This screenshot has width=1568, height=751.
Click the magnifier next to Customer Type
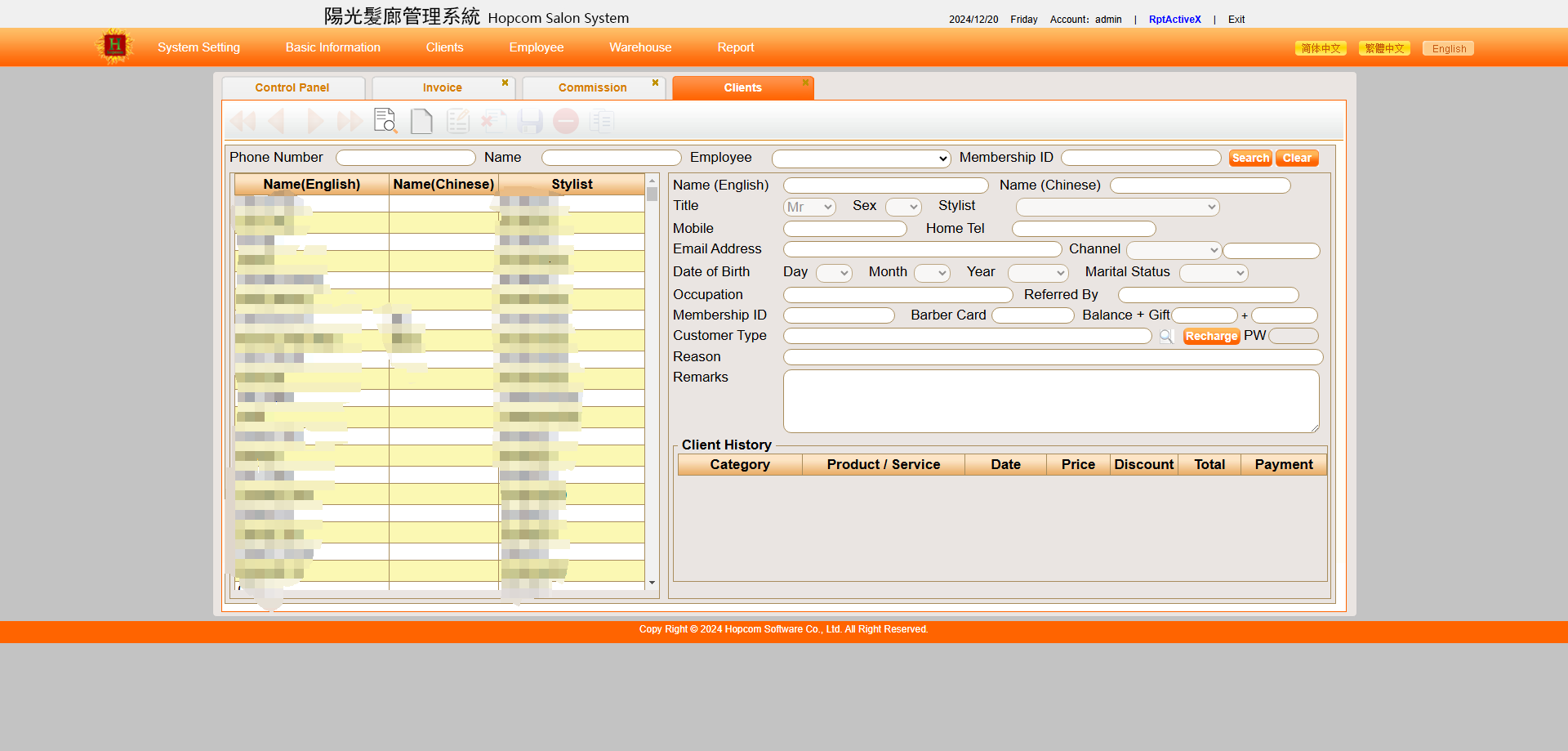pos(1166,336)
